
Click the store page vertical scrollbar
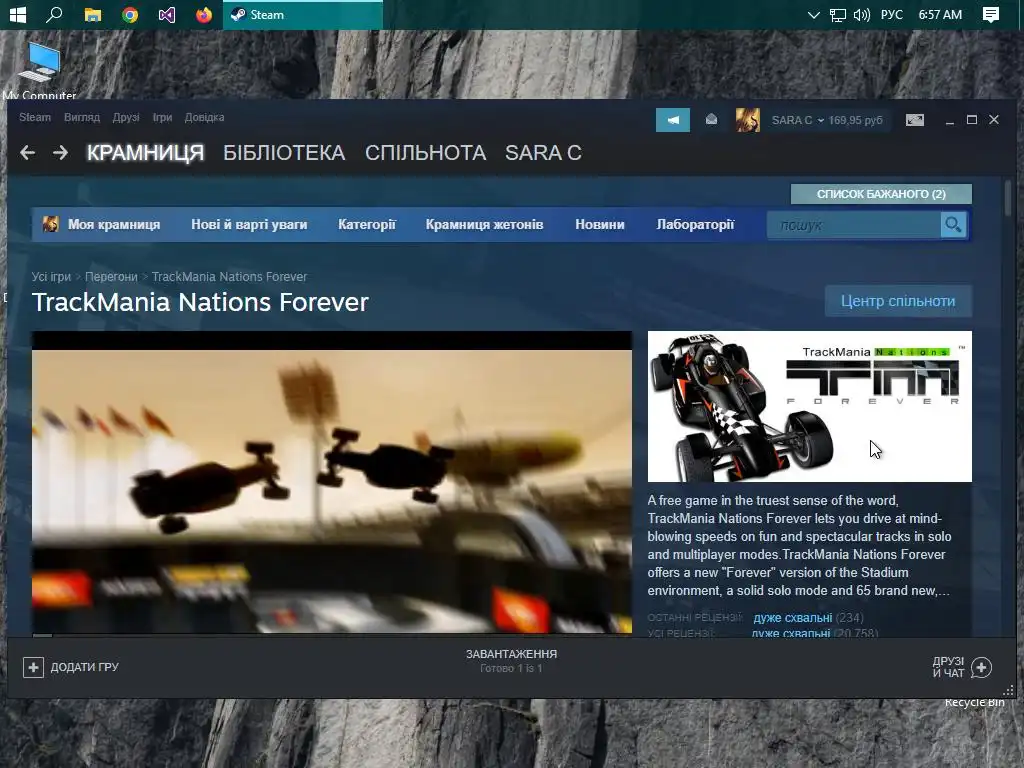1008,199
